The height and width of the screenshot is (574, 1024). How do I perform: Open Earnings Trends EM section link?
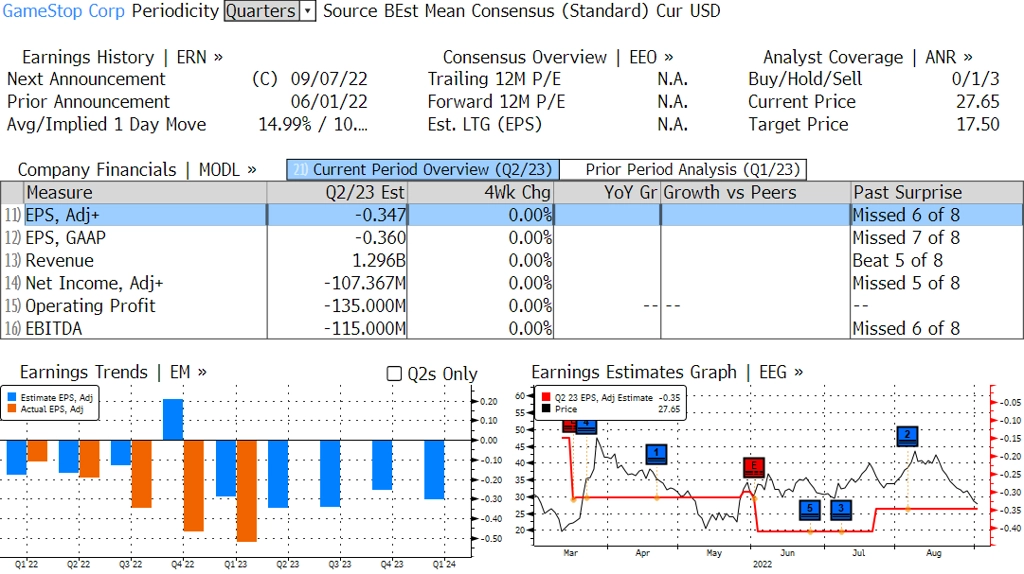click(114, 372)
